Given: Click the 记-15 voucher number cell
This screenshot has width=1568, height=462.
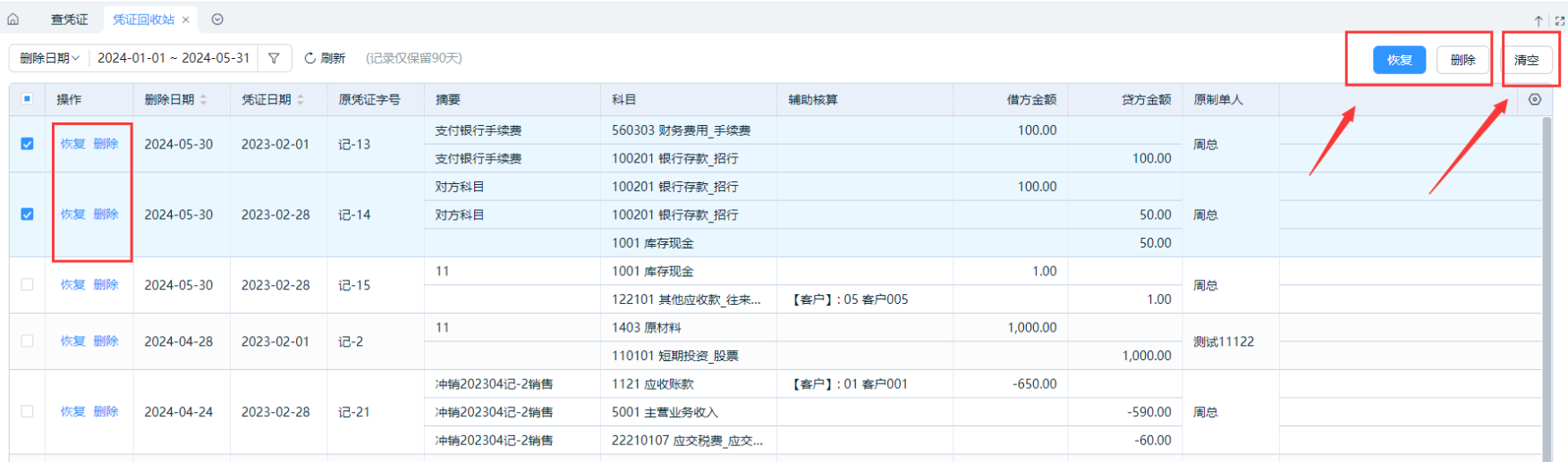Looking at the screenshot, I should (x=376, y=285).
